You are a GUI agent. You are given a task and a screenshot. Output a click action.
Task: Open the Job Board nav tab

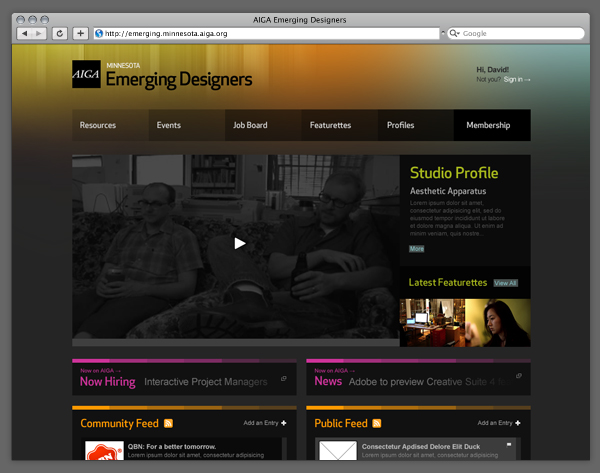coord(263,125)
